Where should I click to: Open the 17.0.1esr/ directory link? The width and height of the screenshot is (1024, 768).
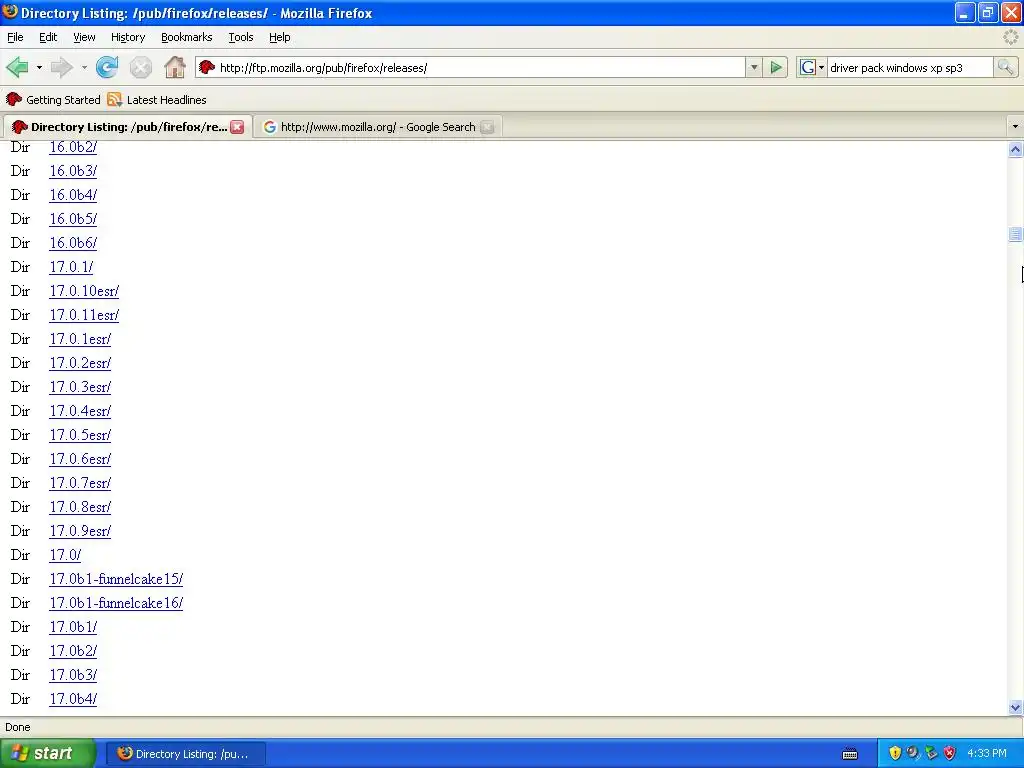[80, 339]
